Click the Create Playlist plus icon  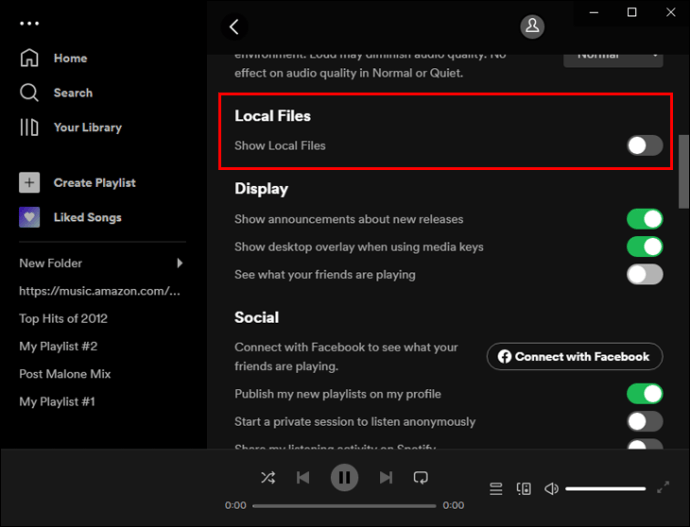tap(29, 183)
